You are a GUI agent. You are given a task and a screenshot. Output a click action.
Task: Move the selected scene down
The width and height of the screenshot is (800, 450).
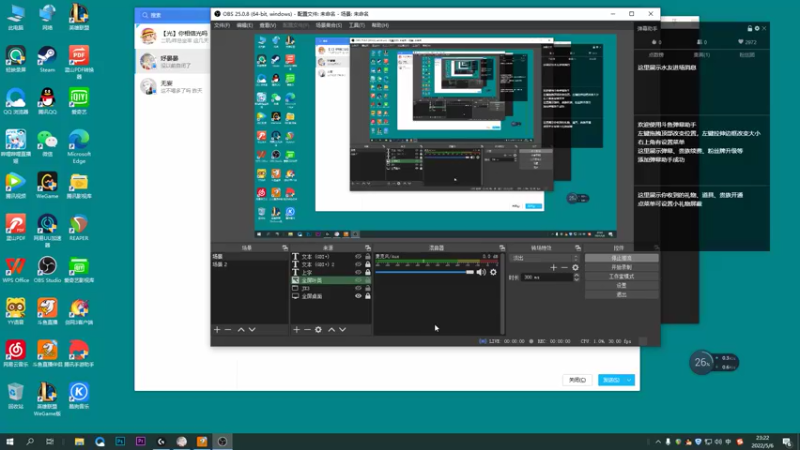(x=252, y=330)
